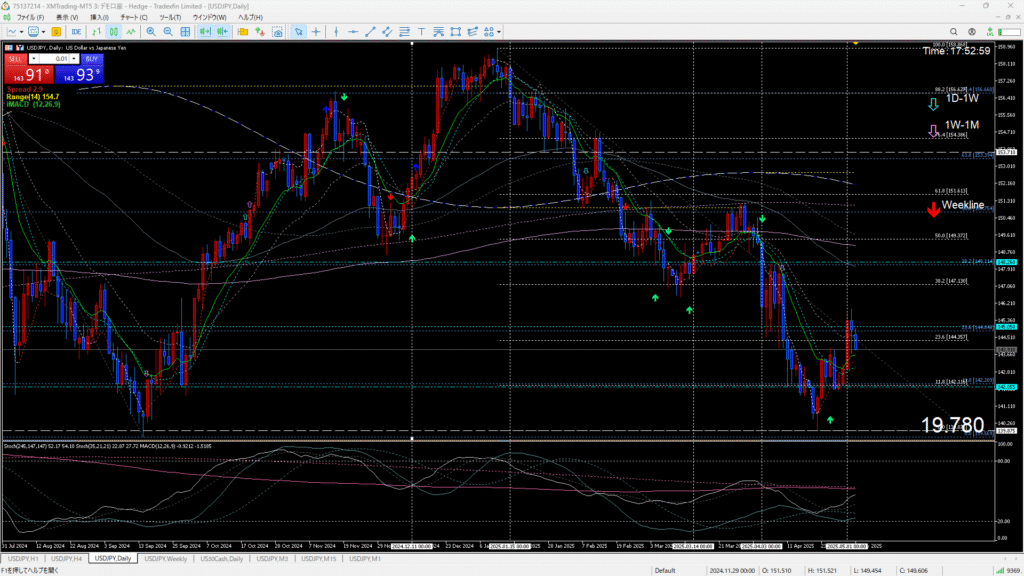Click the red SELL button
Image resolution: width=1024 pixels, height=576 pixels.
click(x=17, y=59)
